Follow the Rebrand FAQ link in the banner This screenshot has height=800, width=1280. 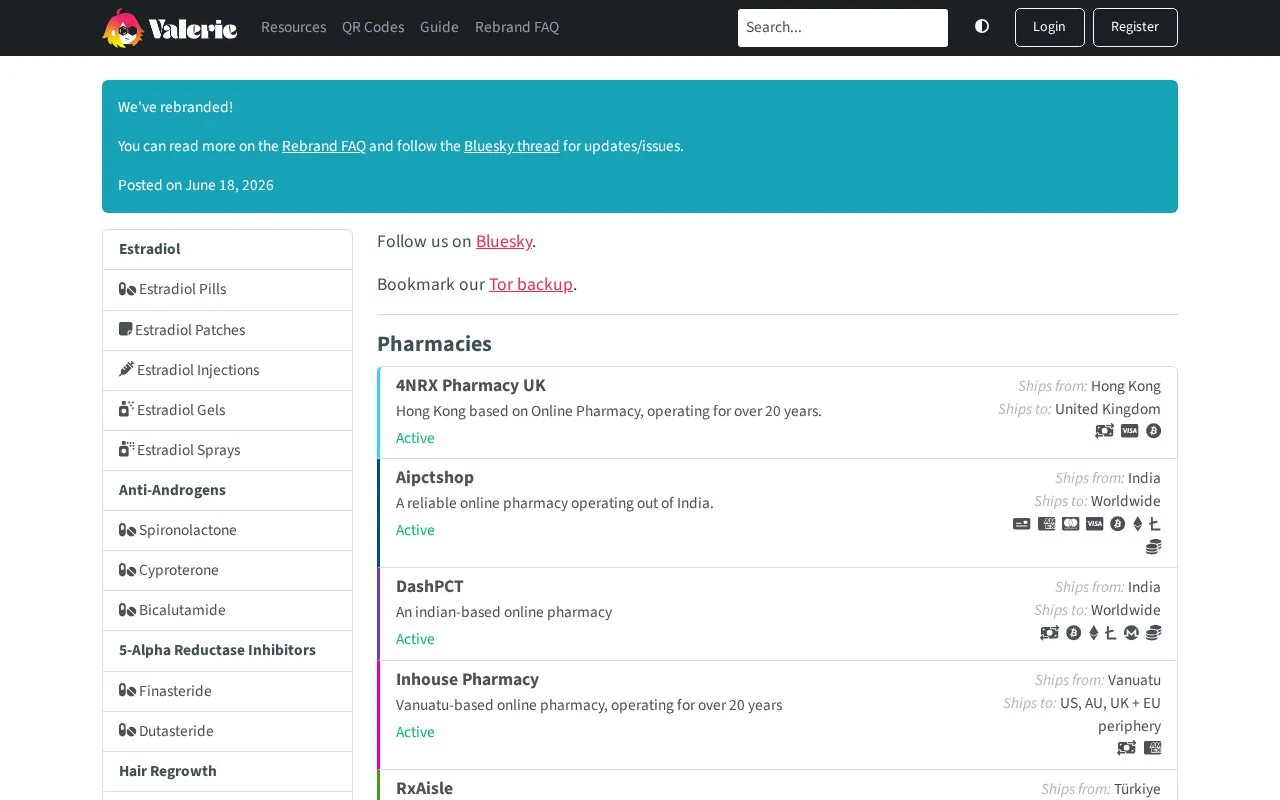click(324, 146)
